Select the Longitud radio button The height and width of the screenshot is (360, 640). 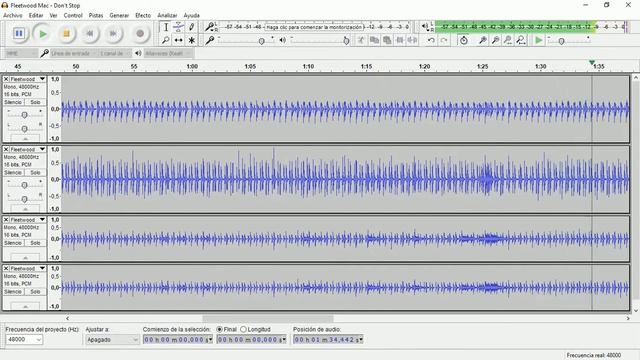[x=243, y=329]
